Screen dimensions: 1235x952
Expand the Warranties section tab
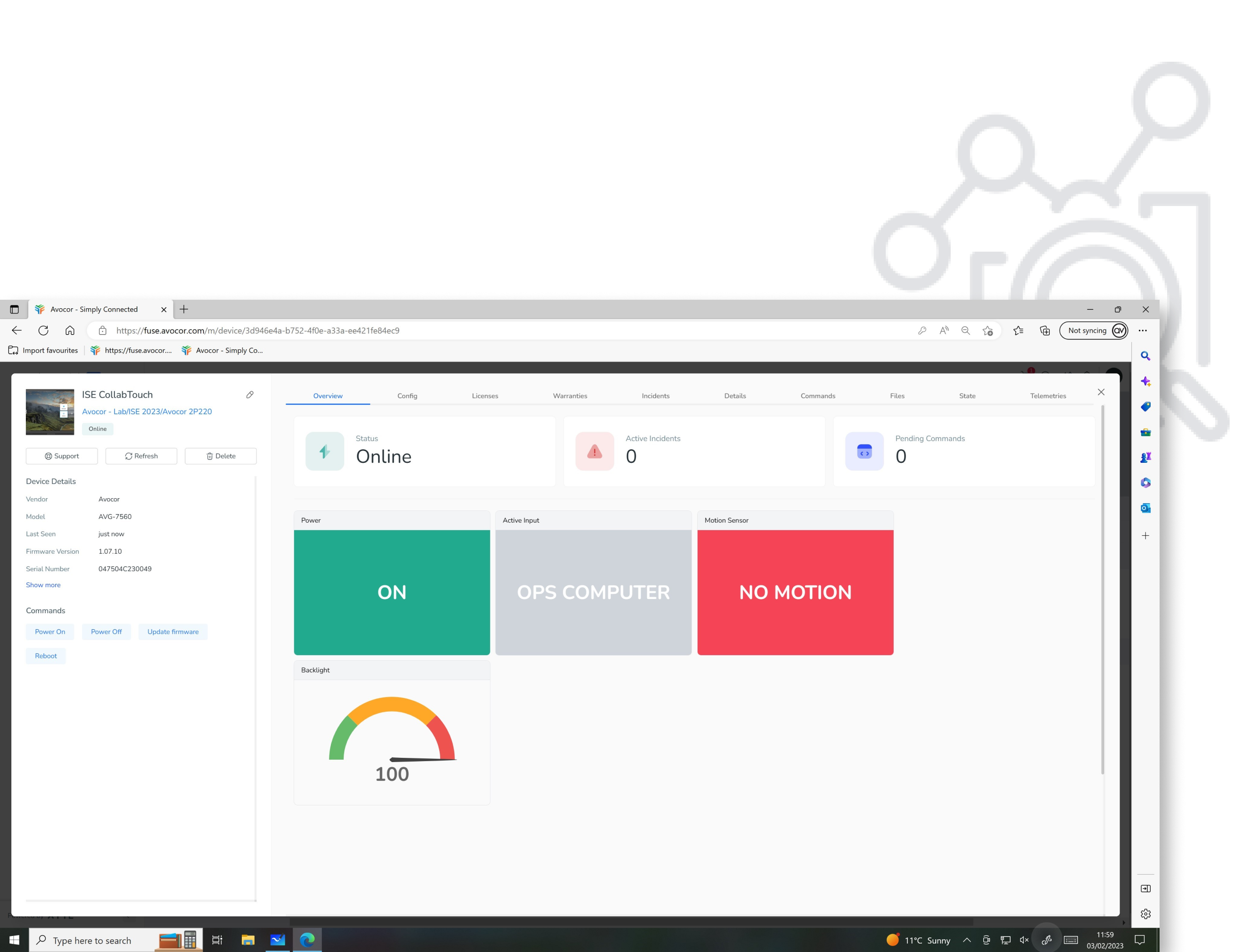click(x=569, y=395)
